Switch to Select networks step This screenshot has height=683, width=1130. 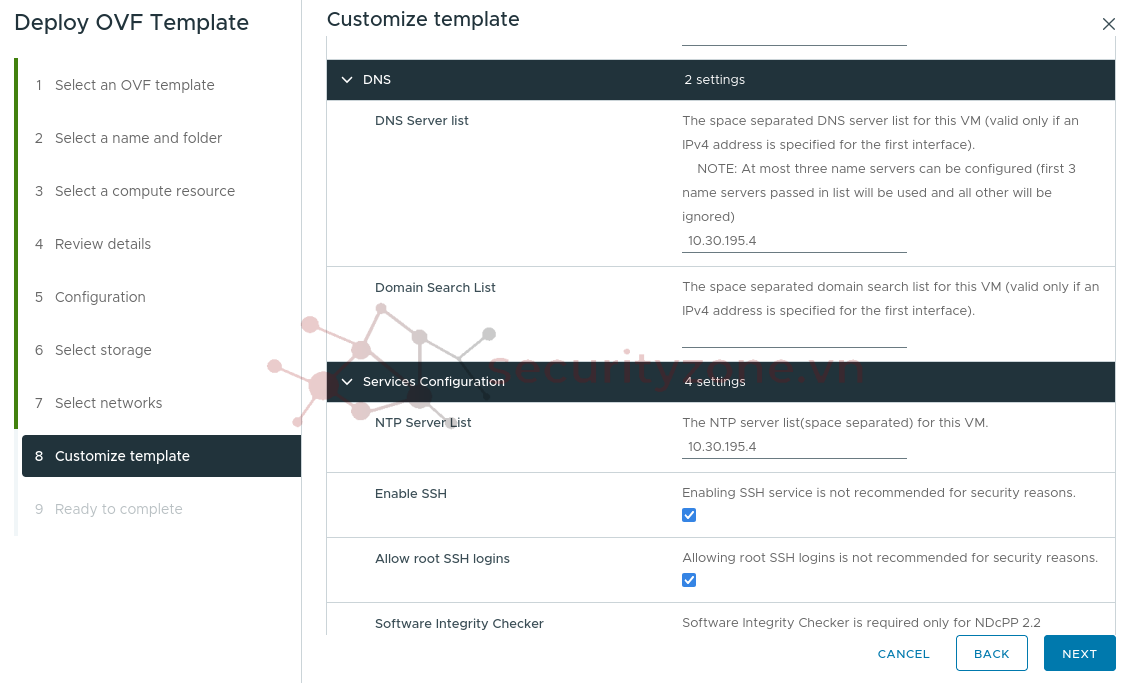108,403
